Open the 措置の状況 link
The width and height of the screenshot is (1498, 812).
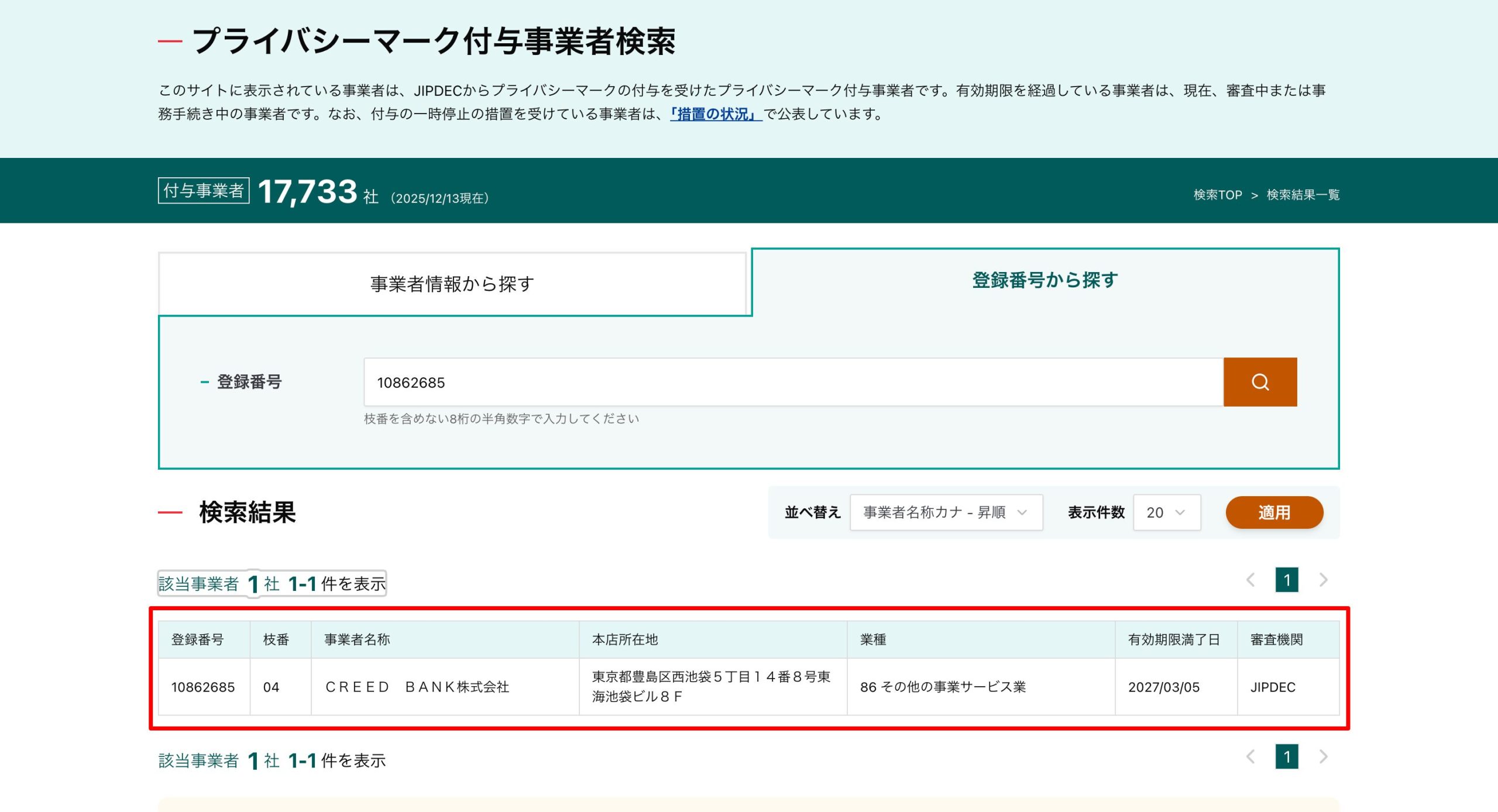tap(715, 113)
